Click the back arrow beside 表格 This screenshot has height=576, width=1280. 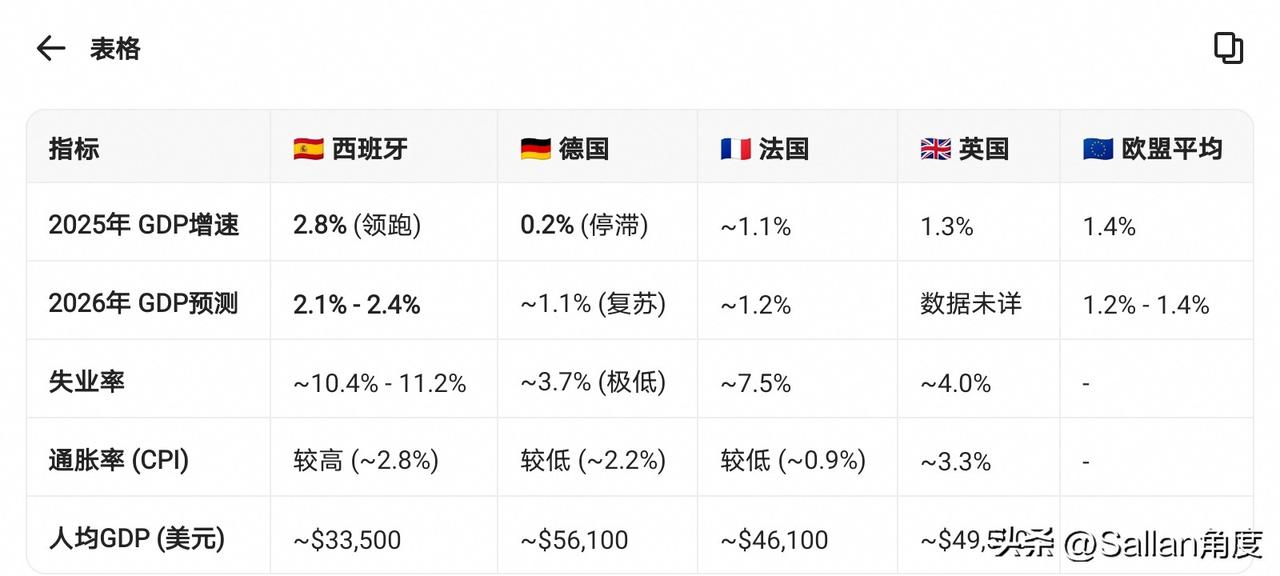click(x=50, y=48)
